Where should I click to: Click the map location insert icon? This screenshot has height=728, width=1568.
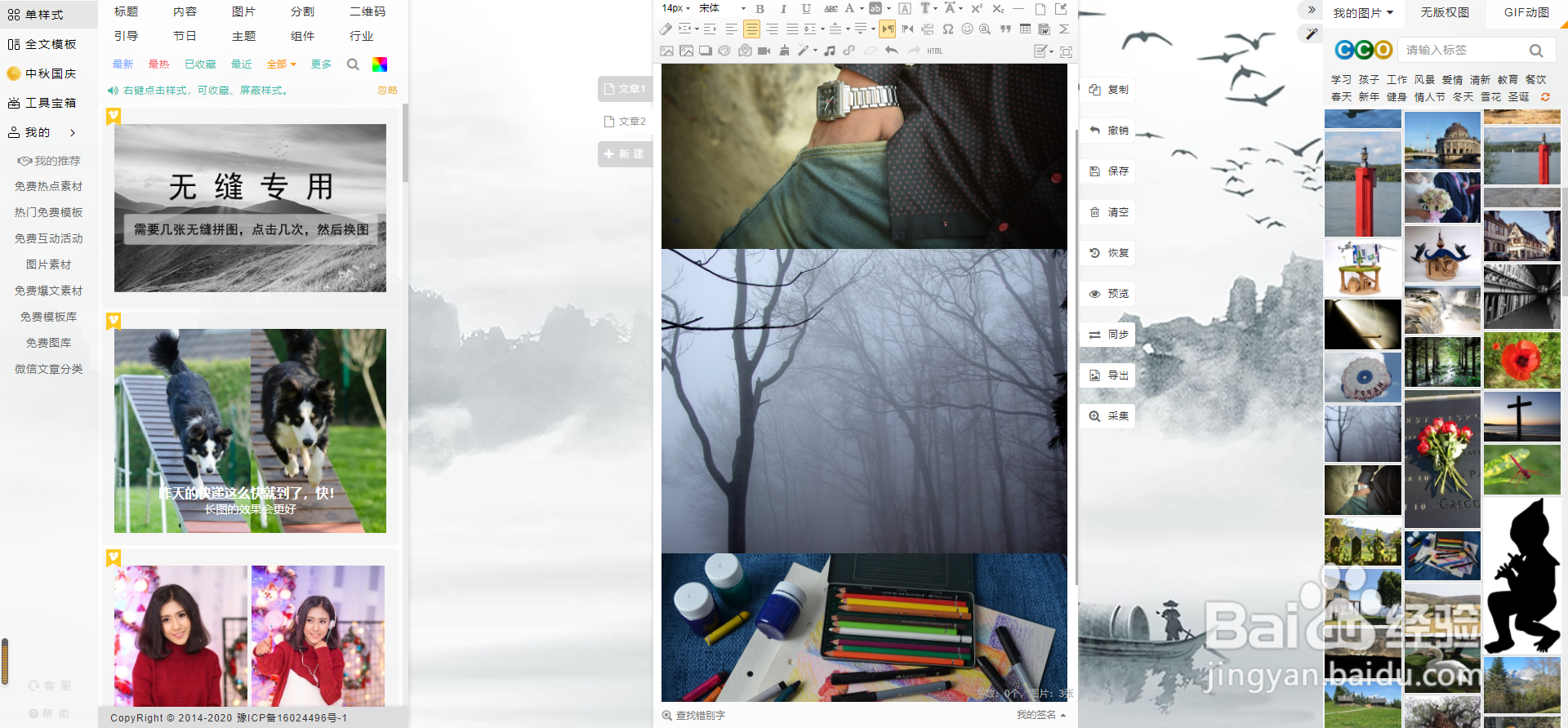pyautogui.click(x=745, y=51)
